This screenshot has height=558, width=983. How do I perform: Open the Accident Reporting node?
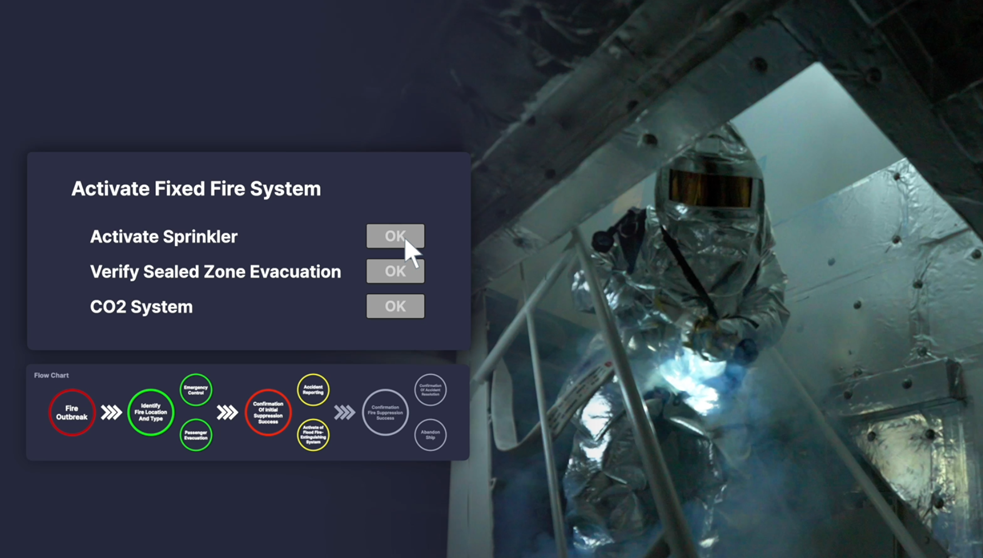(x=313, y=389)
